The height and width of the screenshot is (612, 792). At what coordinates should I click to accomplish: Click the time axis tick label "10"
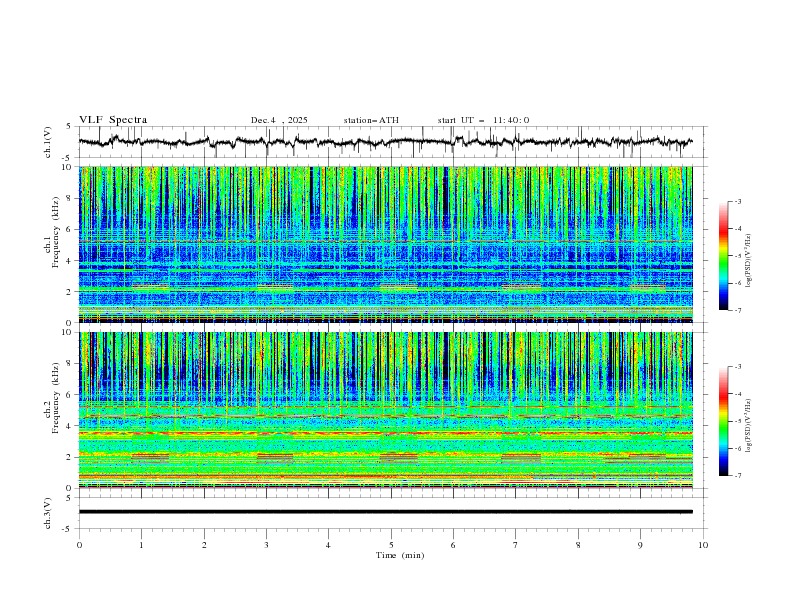point(703,545)
